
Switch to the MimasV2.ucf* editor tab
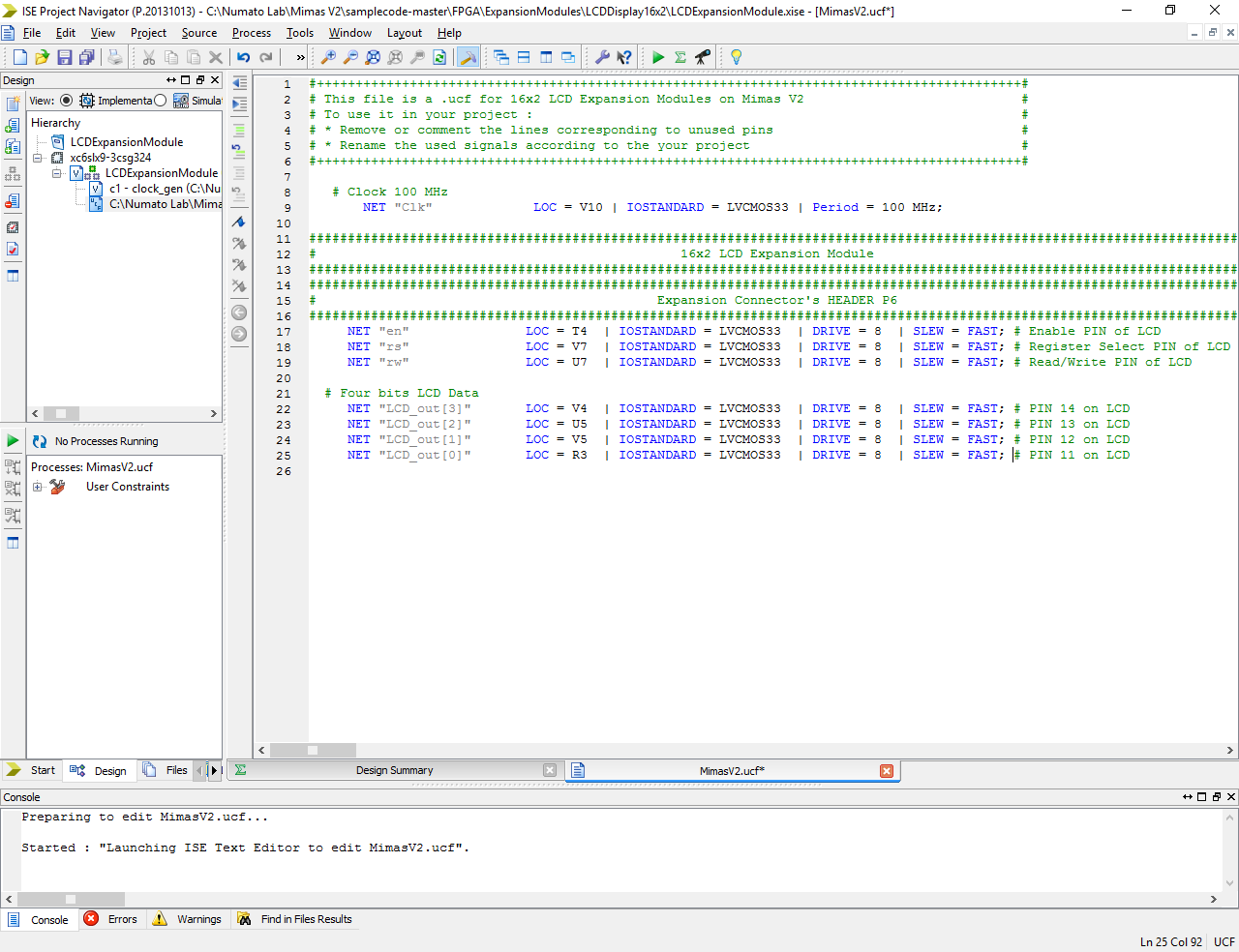click(732, 771)
